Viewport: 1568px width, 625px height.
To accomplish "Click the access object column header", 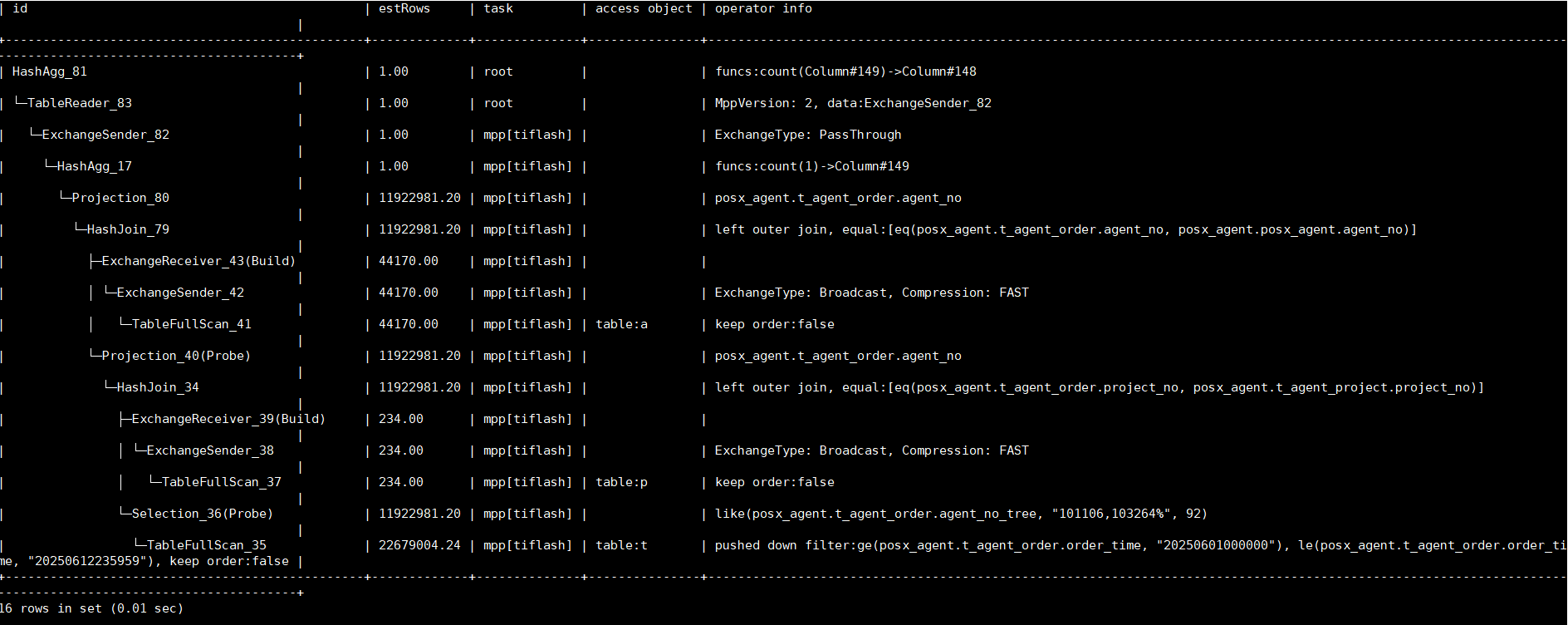I will tap(644, 8).
